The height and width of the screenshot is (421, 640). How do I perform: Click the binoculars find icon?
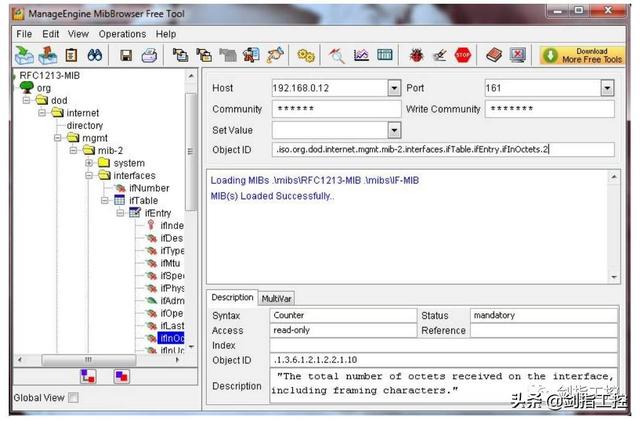tap(95, 55)
